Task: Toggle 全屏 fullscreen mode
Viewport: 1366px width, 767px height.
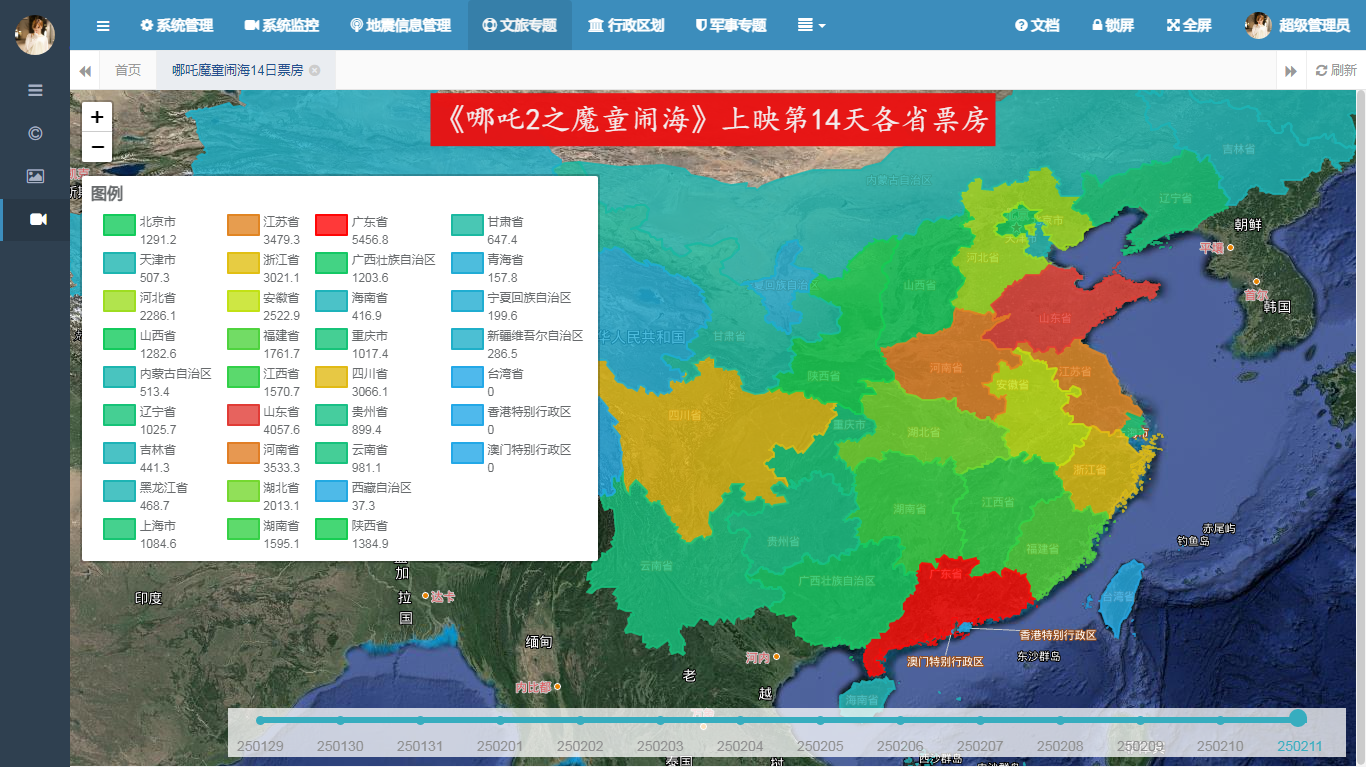Action: click(x=1189, y=25)
